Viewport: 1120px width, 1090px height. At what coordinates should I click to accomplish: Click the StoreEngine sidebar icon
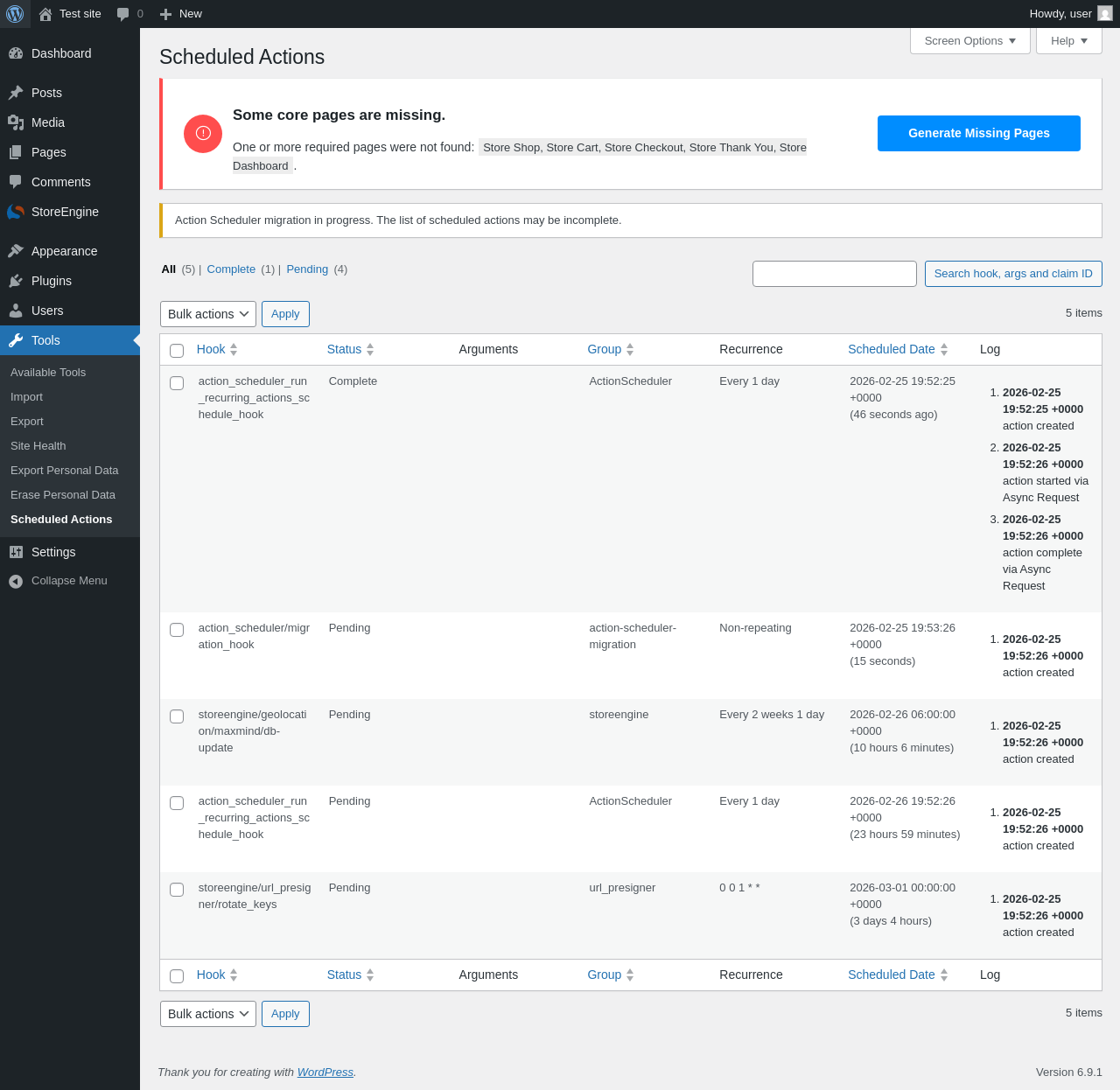pyautogui.click(x=16, y=212)
